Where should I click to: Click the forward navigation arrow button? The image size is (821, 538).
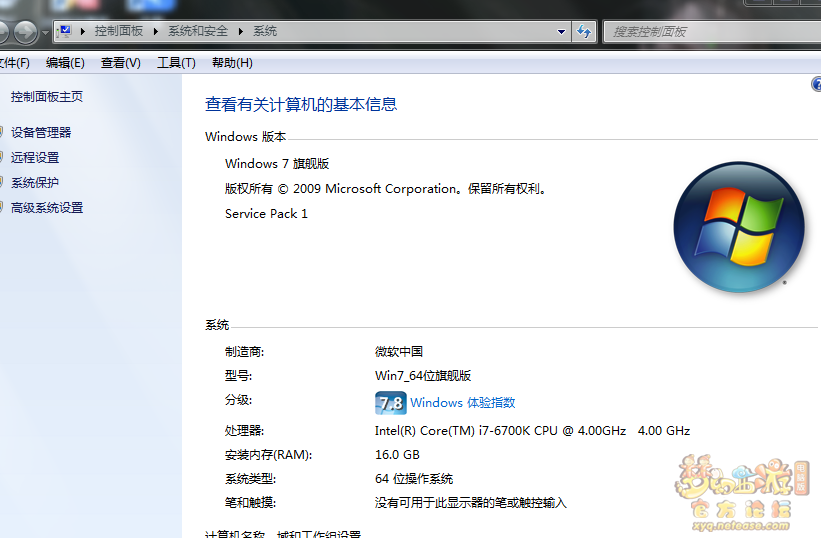point(25,32)
